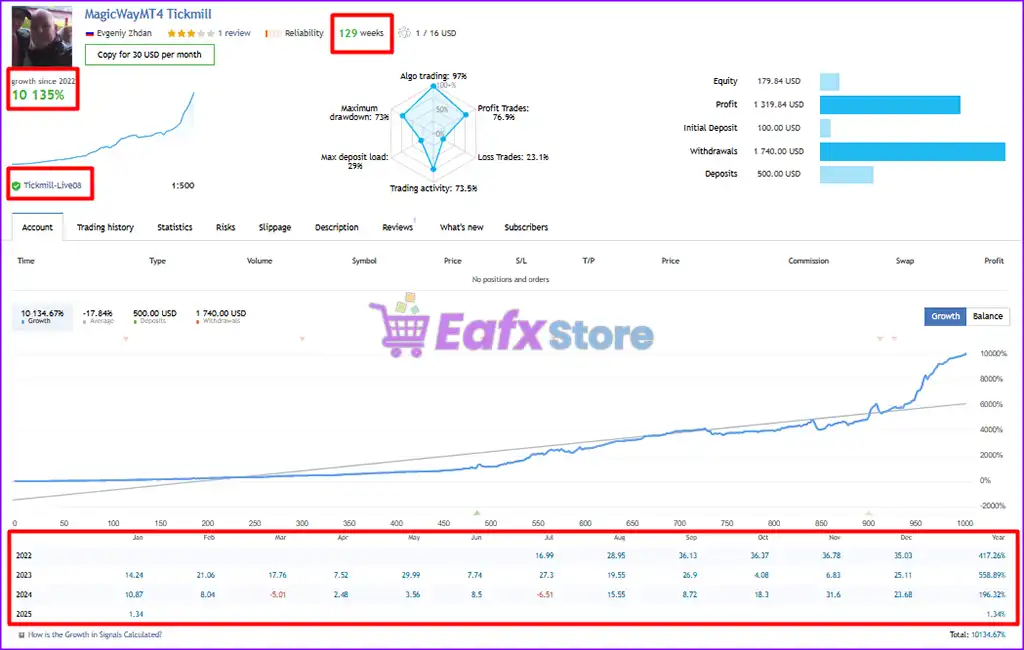This screenshot has width=1024, height=650.
Task: Click the Profit bar showing 1 319.84 USD
Action: [890, 105]
